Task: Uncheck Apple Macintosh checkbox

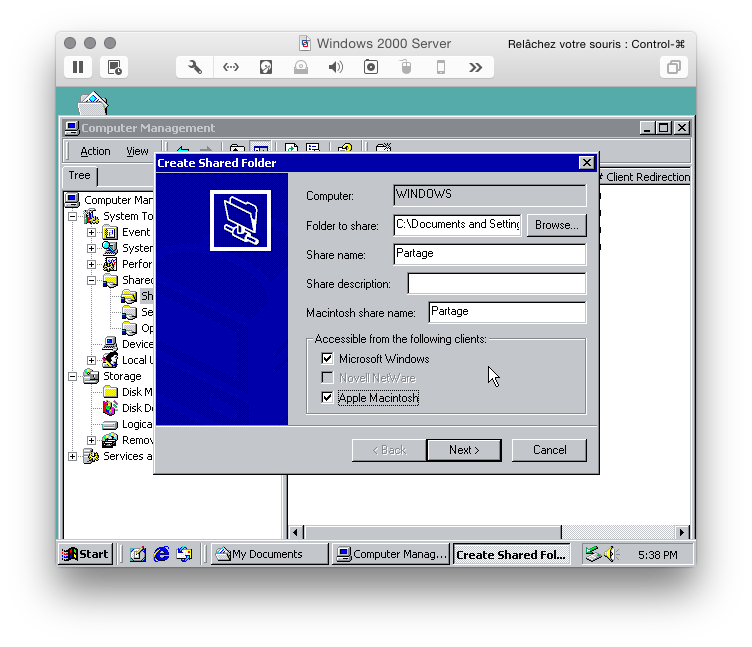Action: 327,398
